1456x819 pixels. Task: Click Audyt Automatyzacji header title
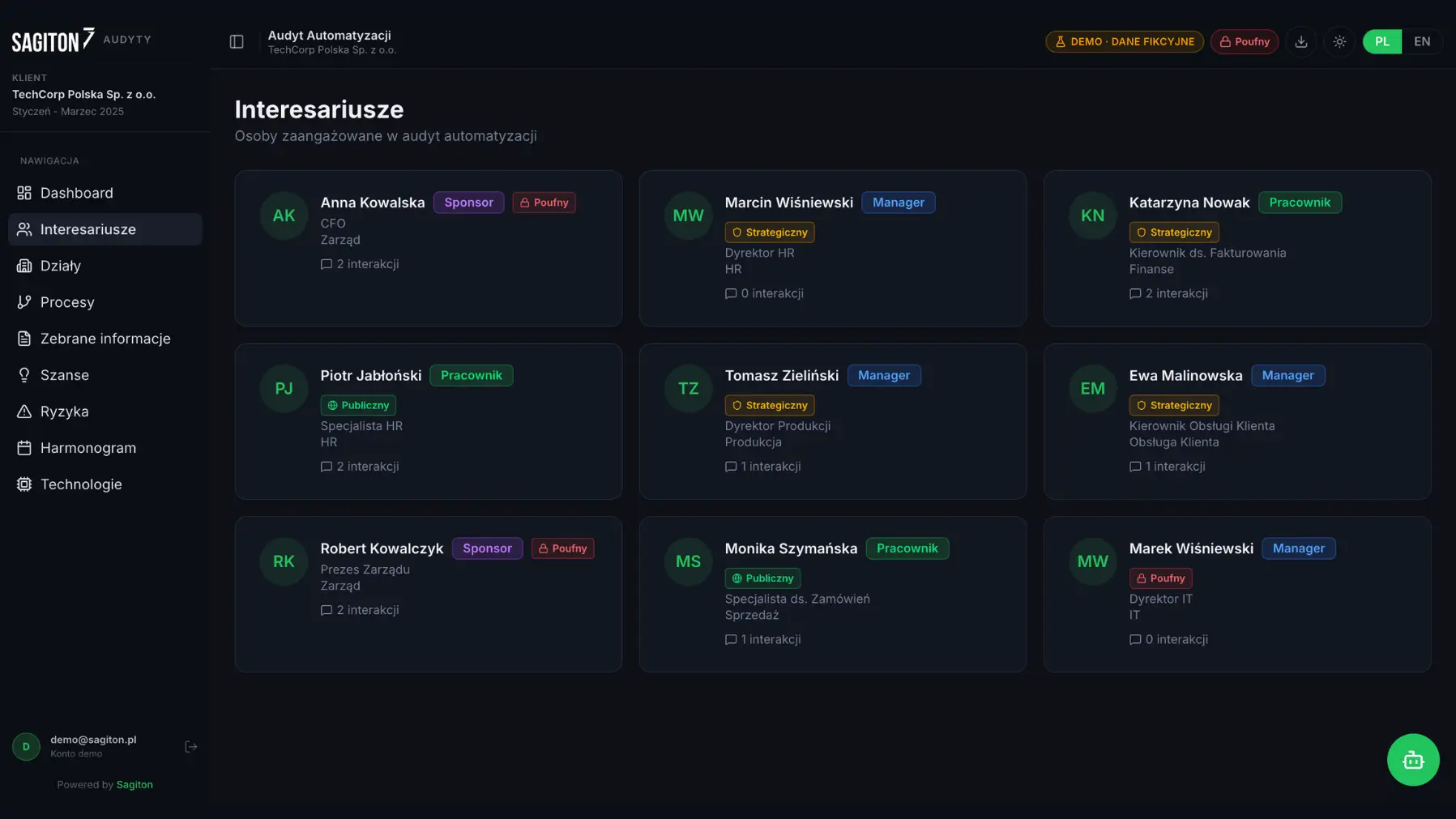coord(329,35)
